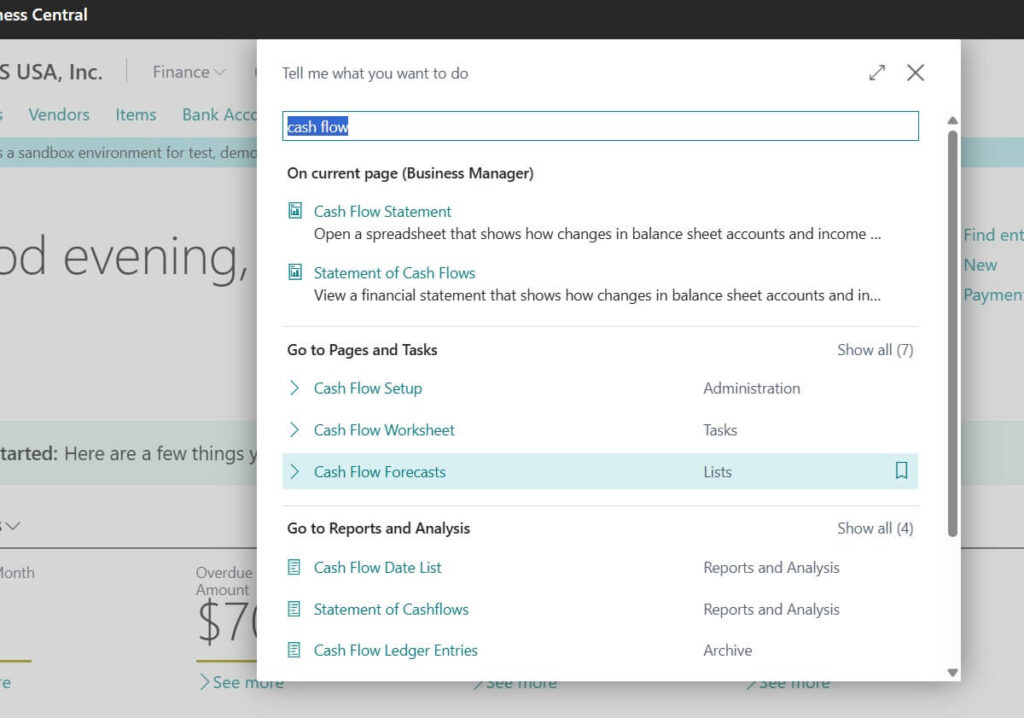Click the document icon beside Cash Flow Date List
The width and height of the screenshot is (1024, 718).
pyautogui.click(x=295, y=567)
